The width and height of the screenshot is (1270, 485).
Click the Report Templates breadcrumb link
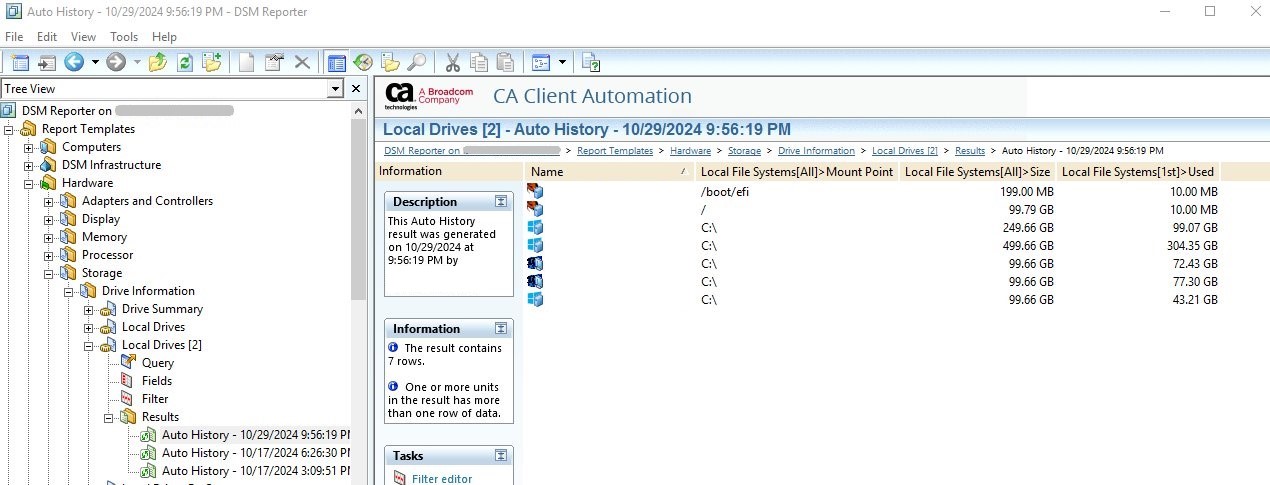click(615, 151)
